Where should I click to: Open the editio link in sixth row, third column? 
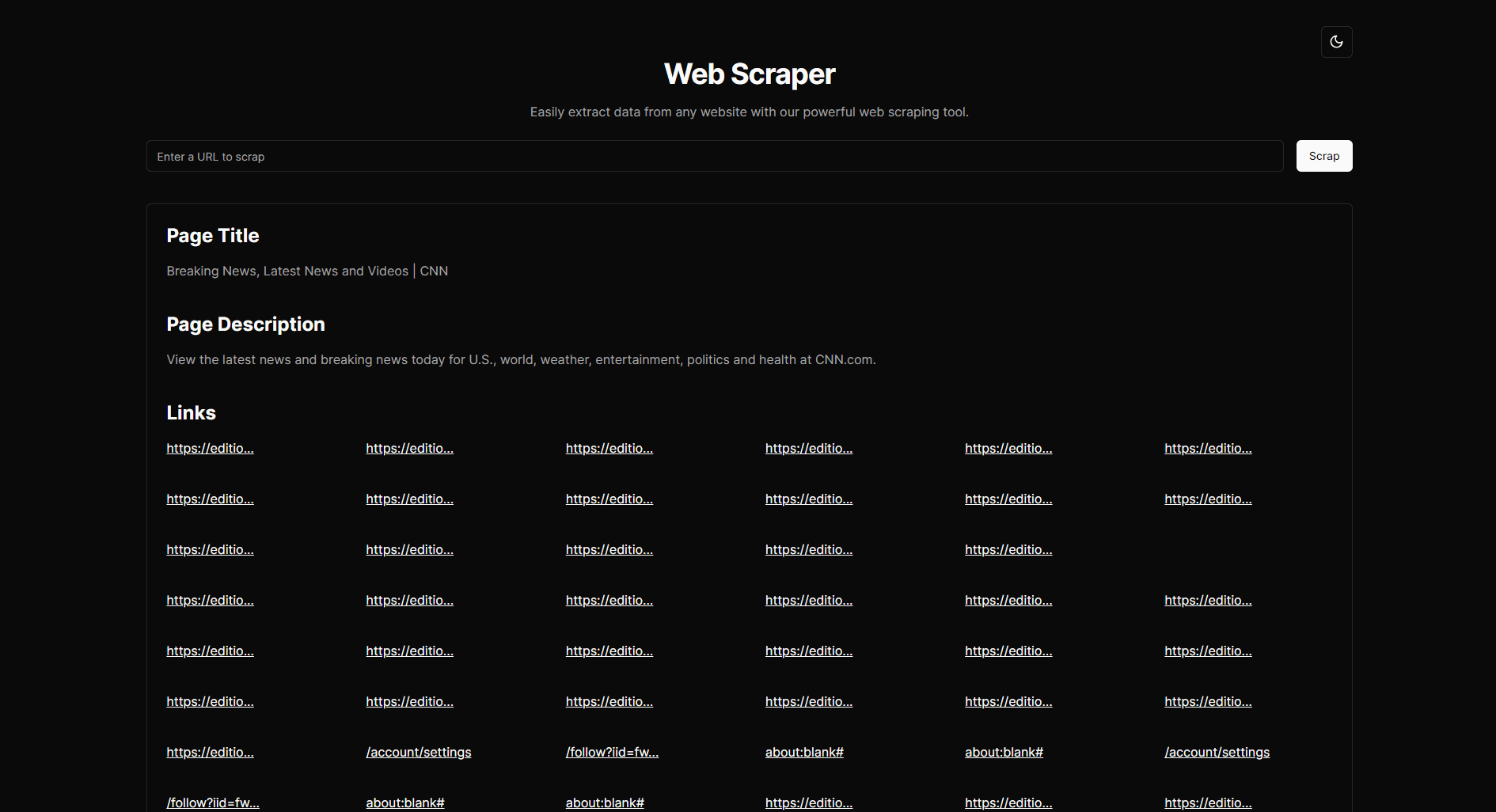[x=609, y=701]
